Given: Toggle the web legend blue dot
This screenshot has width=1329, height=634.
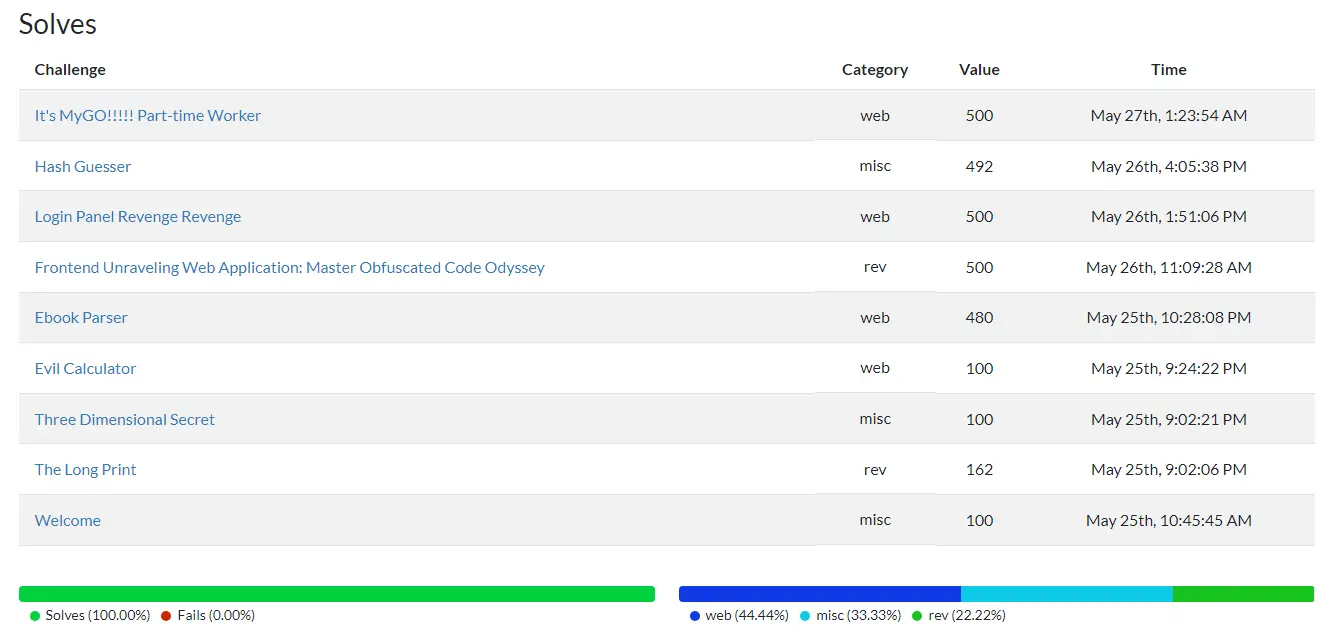Looking at the screenshot, I should pyautogui.click(x=695, y=616).
